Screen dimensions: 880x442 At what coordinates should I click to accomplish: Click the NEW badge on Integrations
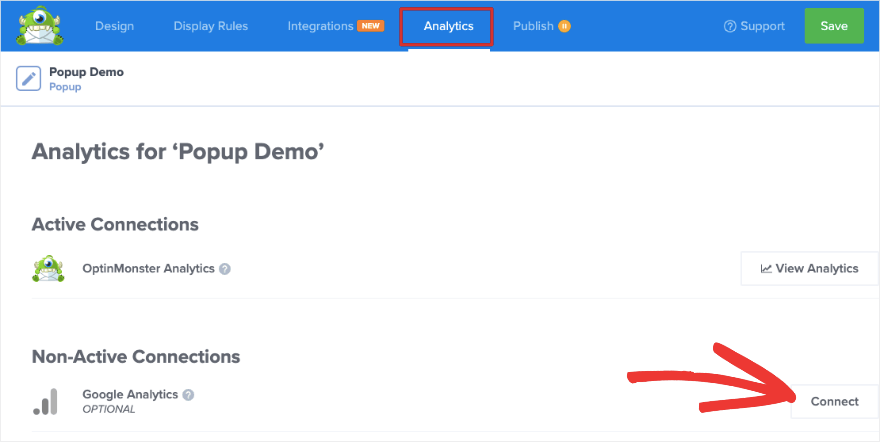click(x=370, y=26)
